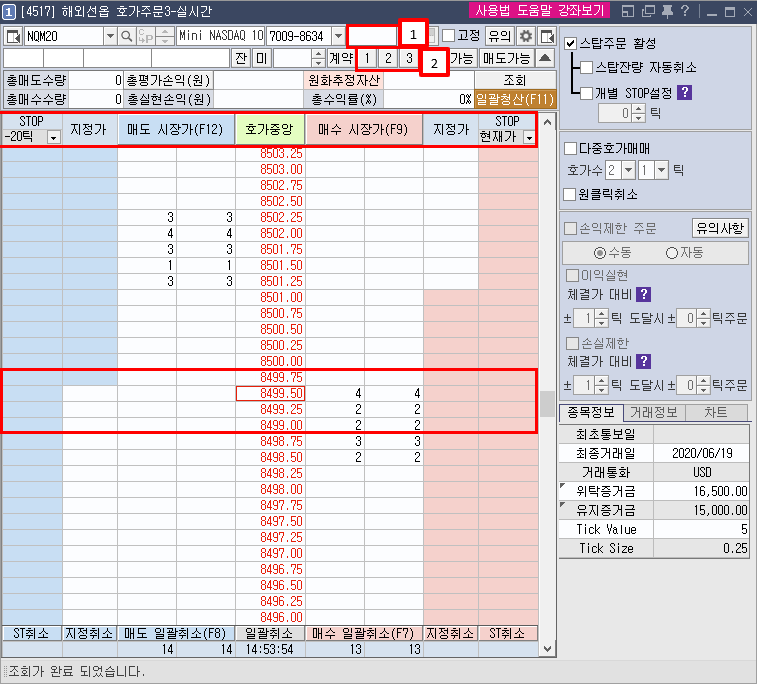The height and width of the screenshot is (684, 757).
Task: Click the scrollbar down arrow of the order ladder
Action: [x=547, y=649]
